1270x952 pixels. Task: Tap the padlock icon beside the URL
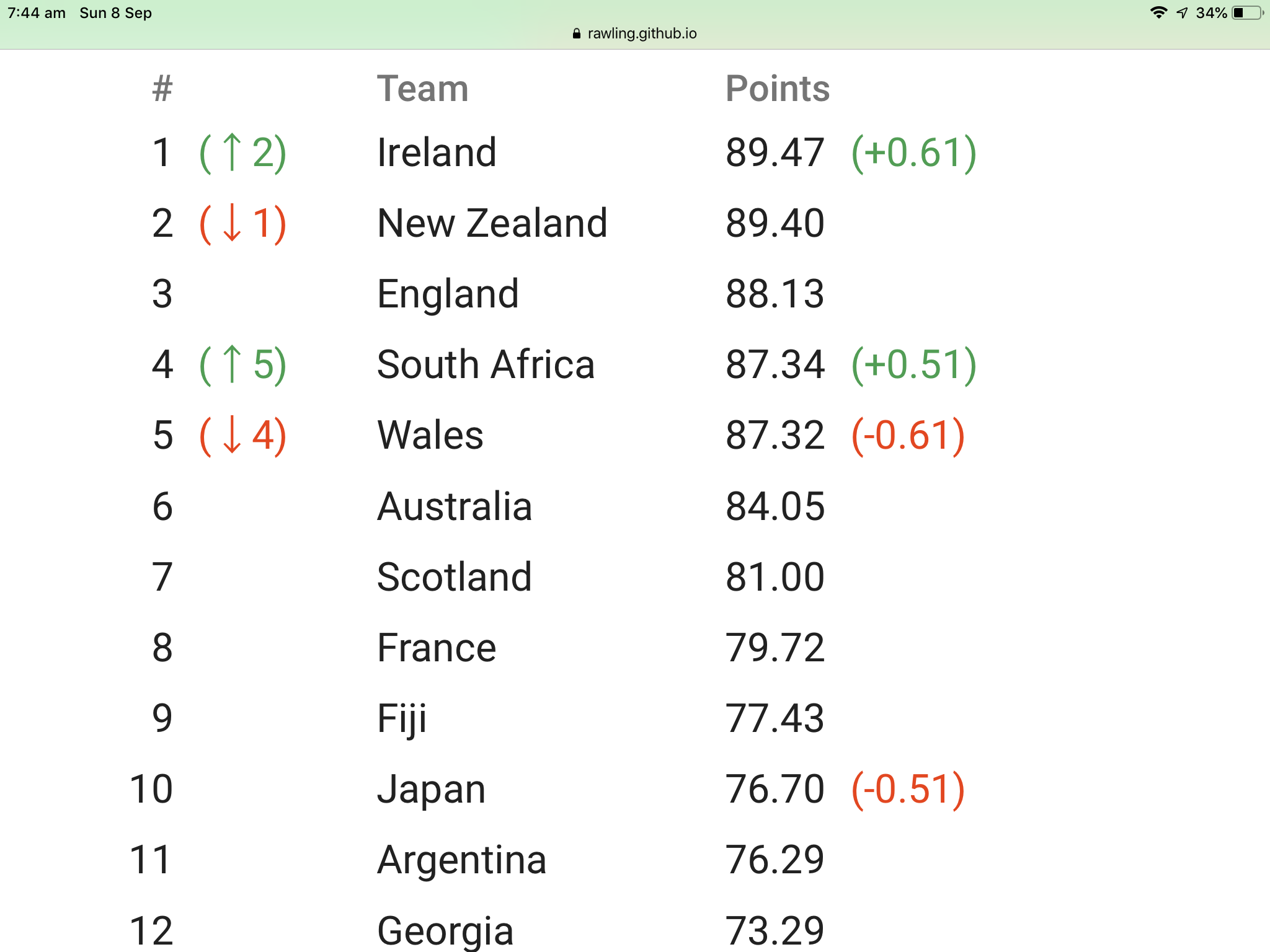click(577, 33)
